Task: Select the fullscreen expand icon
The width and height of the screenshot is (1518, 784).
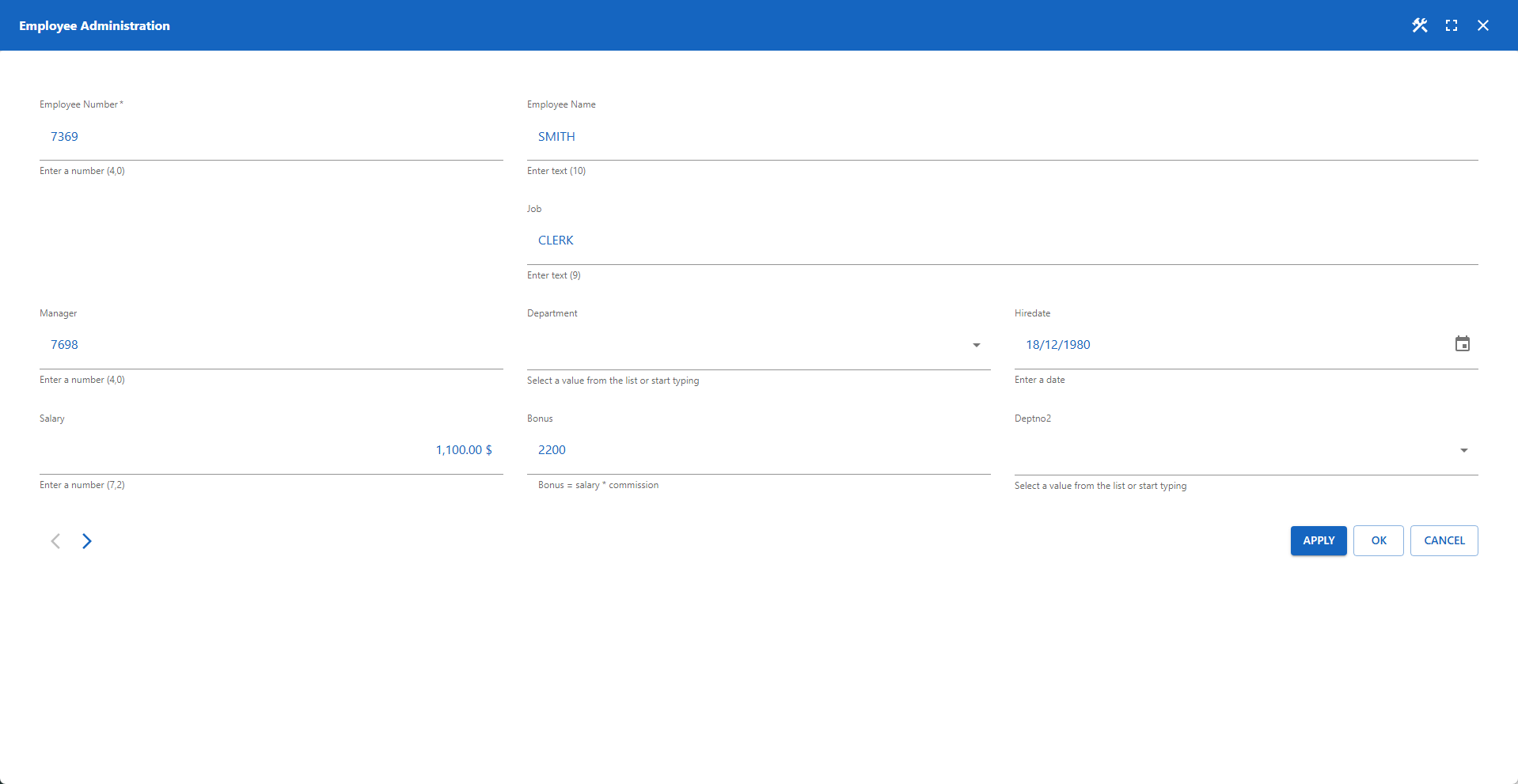Action: pyautogui.click(x=1452, y=25)
